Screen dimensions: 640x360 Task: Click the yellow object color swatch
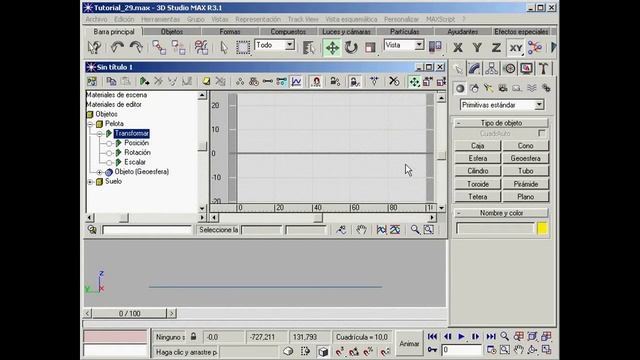pos(542,229)
